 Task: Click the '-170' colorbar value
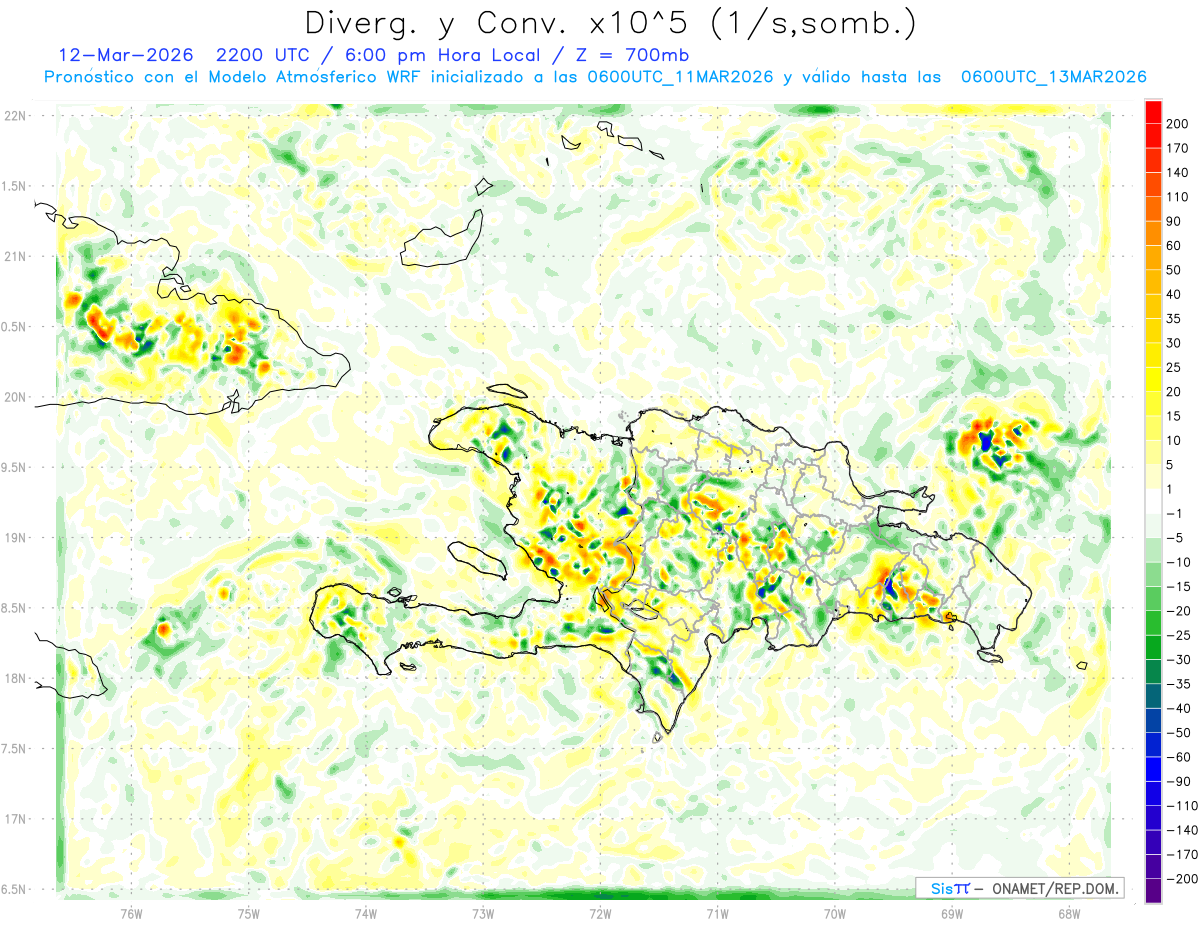1182,855
